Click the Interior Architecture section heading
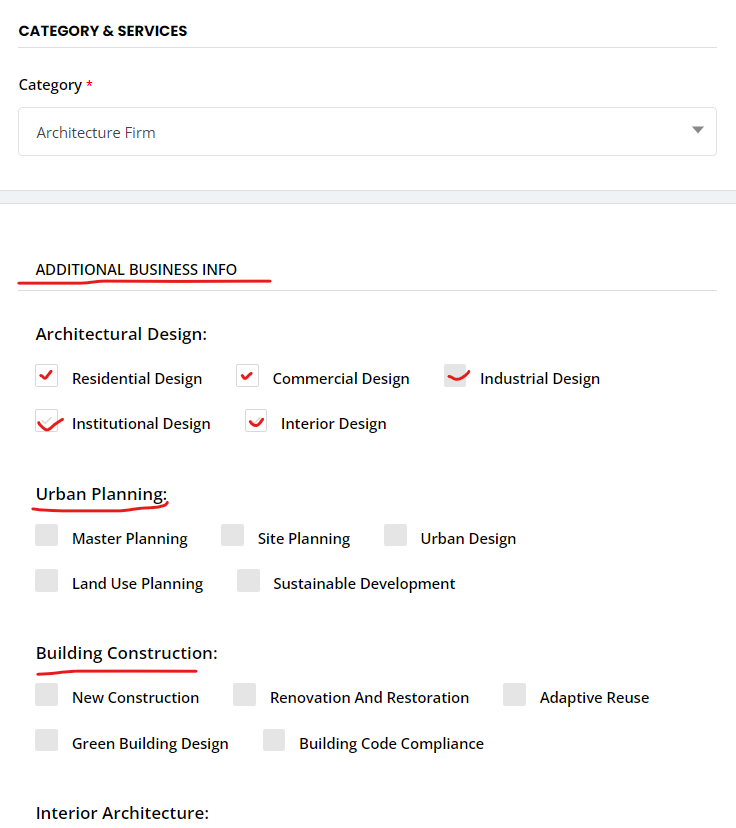 pyautogui.click(x=122, y=813)
